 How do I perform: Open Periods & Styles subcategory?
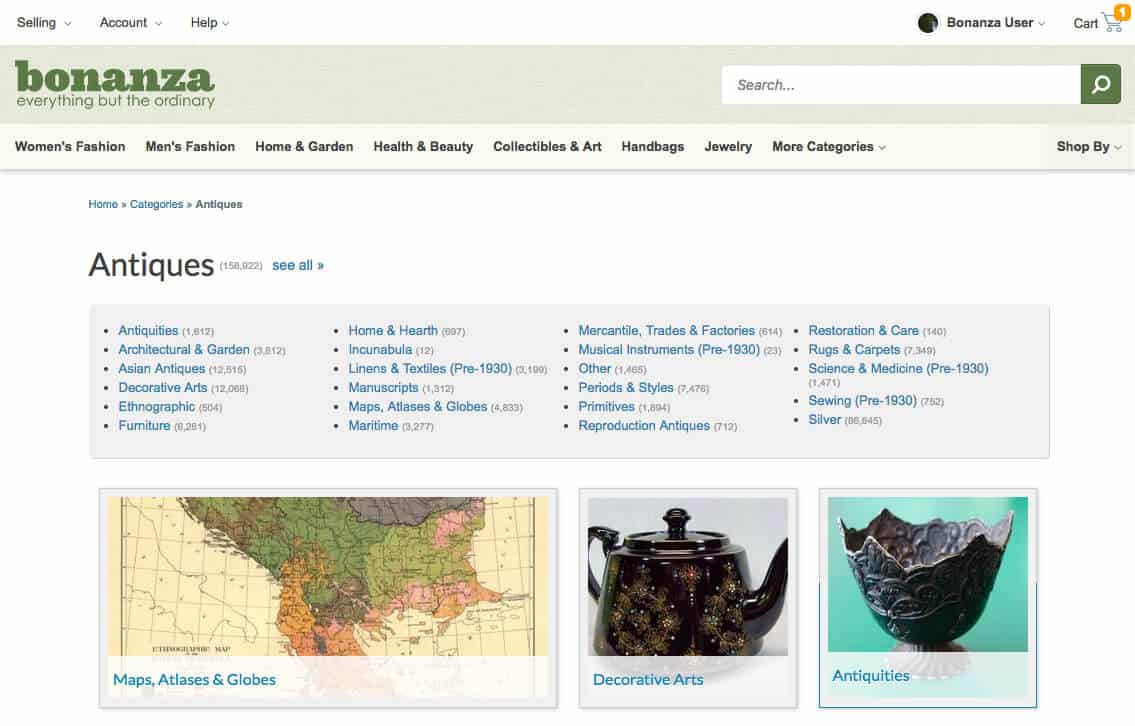click(626, 387)
